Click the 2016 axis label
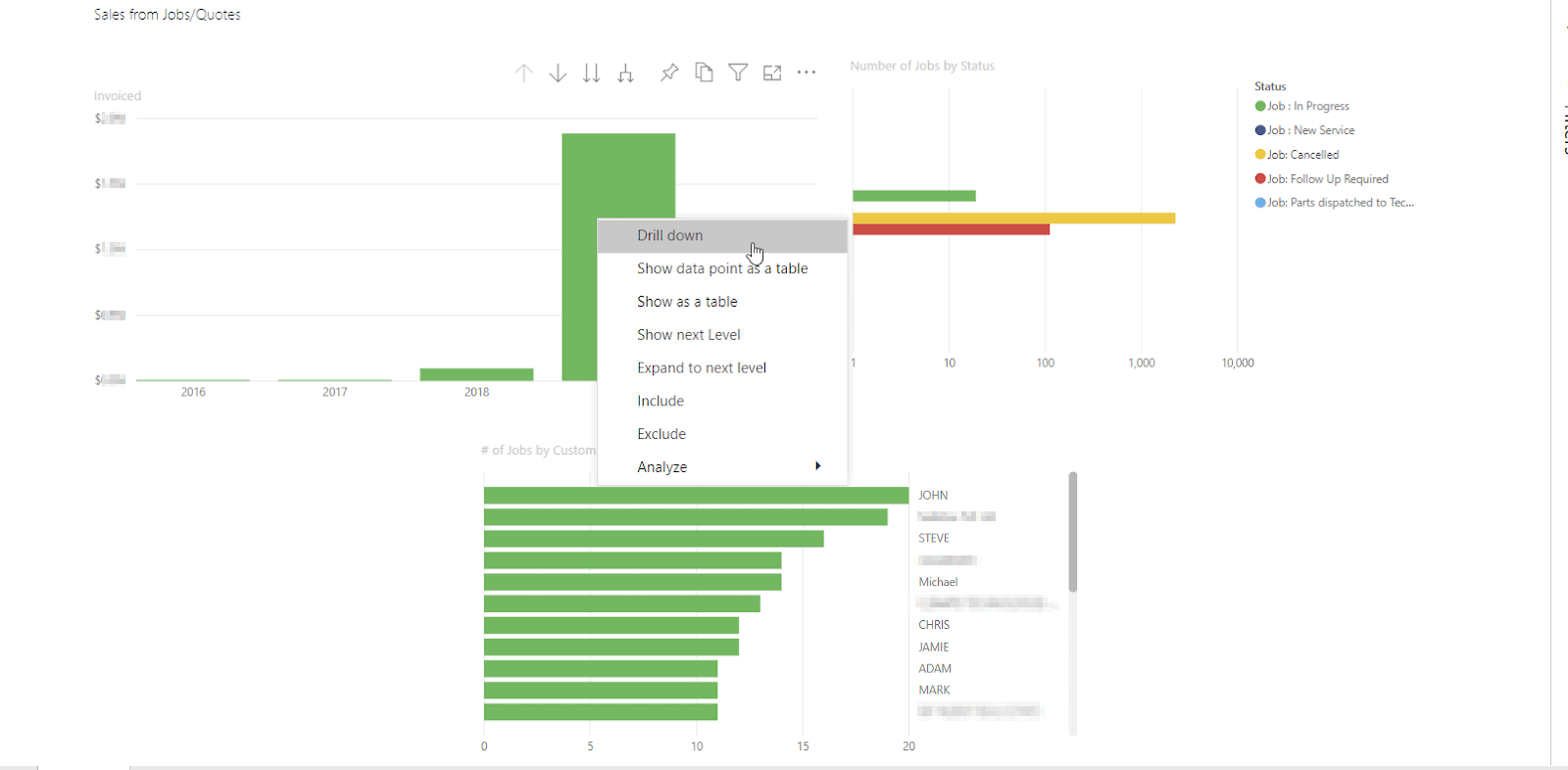This screenshot has height=770, width=1568. (x=193, y=392)
